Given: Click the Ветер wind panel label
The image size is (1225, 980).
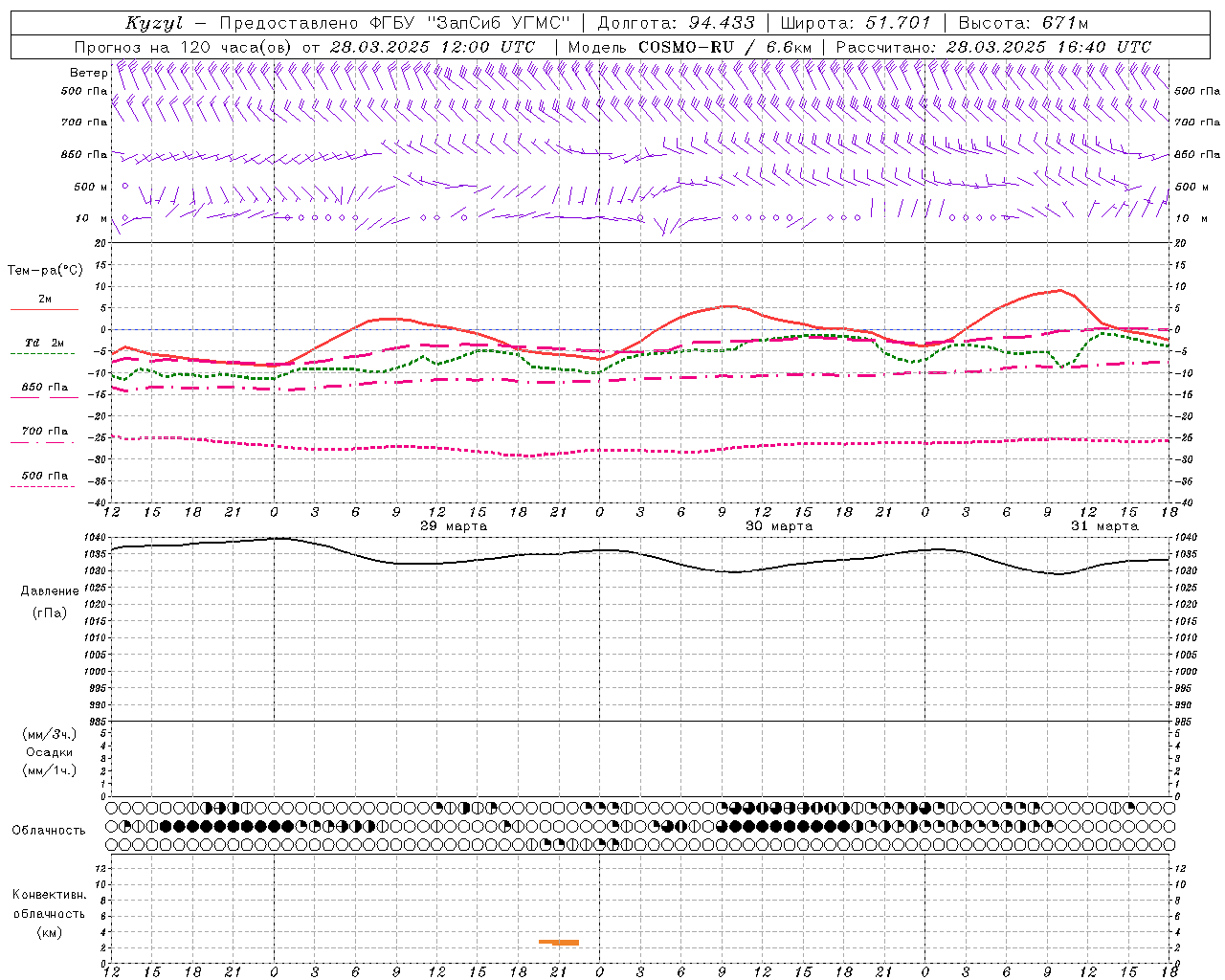Looking at the screenshot, I should click(x=88, y=73).
